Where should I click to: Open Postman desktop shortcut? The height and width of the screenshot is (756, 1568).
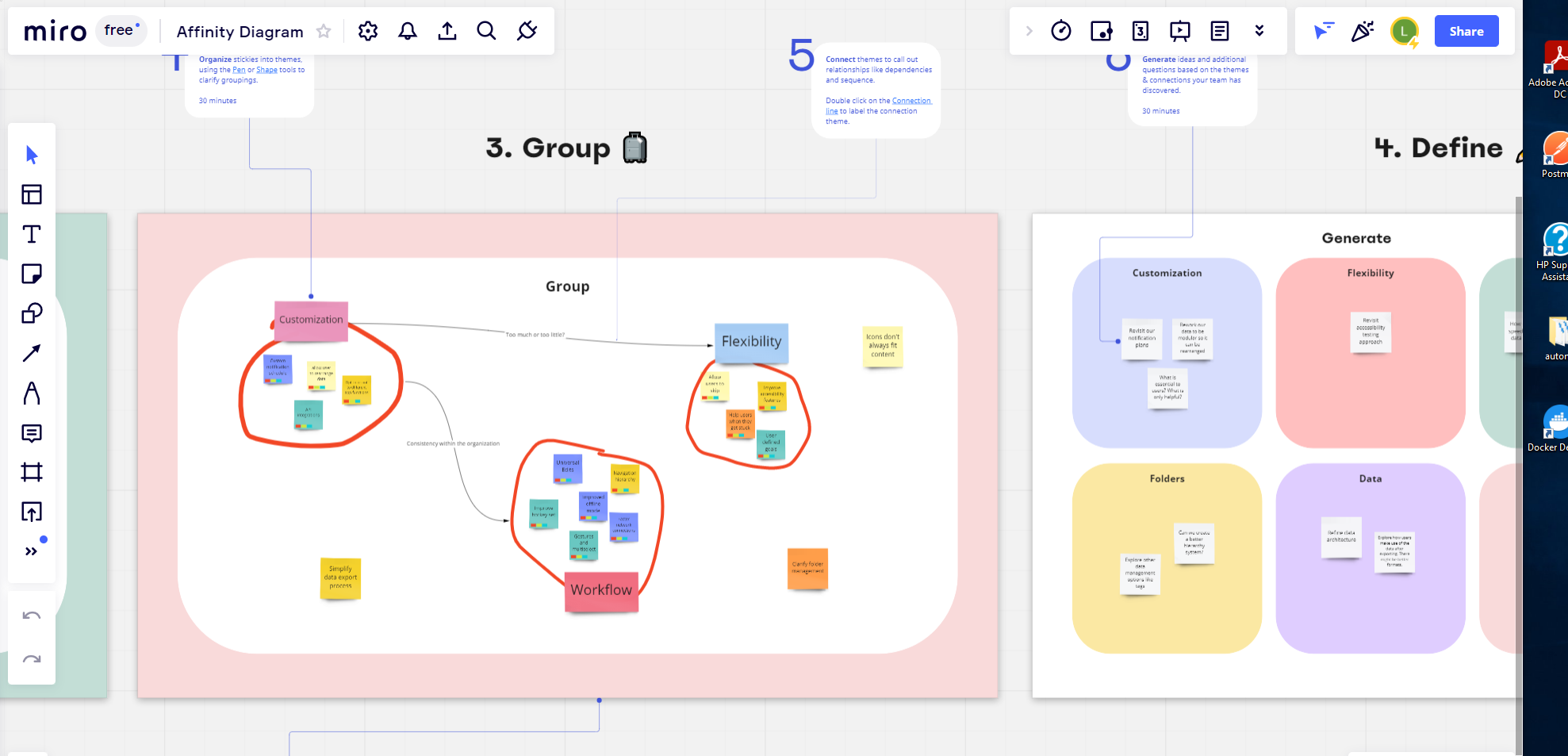1555,155
